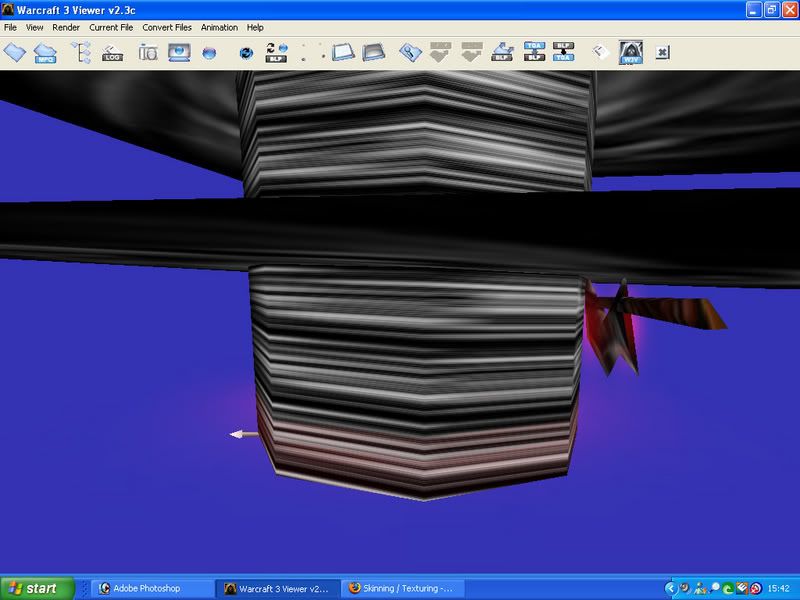Click the blue sphere toolbar icon
This screenshot has height=600, width=800.
coord(209,53)
